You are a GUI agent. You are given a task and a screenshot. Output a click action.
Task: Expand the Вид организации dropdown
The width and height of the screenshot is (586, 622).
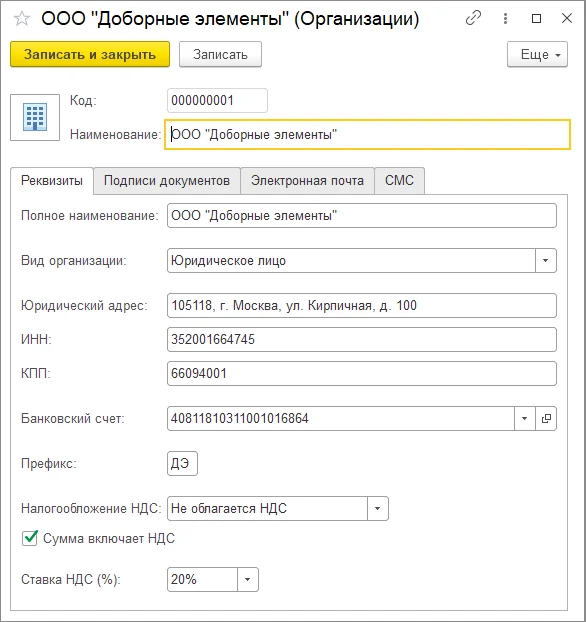click(x=546, y=261)
